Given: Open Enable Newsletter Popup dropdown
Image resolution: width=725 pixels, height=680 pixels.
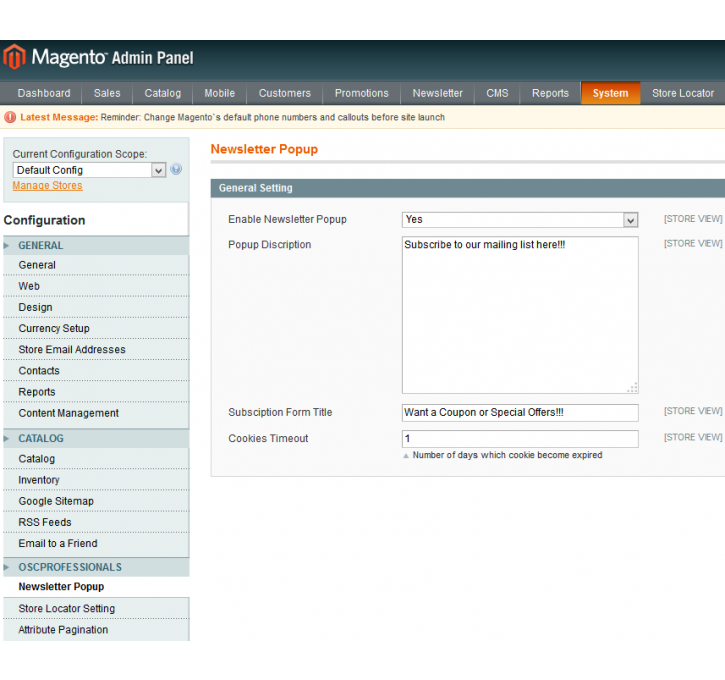Looking at the screenshot, I should click(520, 220).
